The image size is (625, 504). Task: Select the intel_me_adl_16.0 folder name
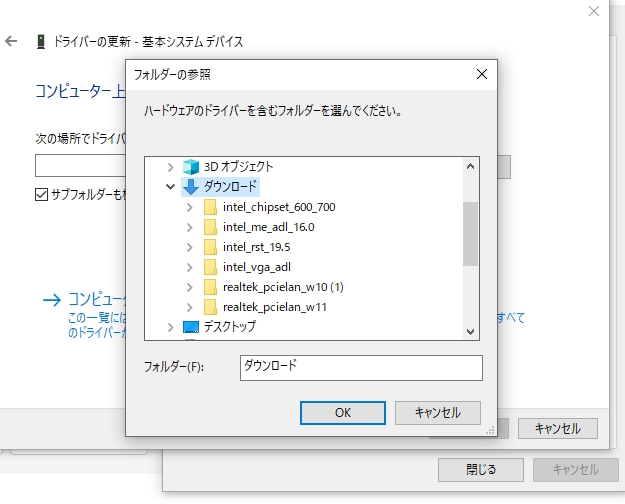(x=269, y=227)
